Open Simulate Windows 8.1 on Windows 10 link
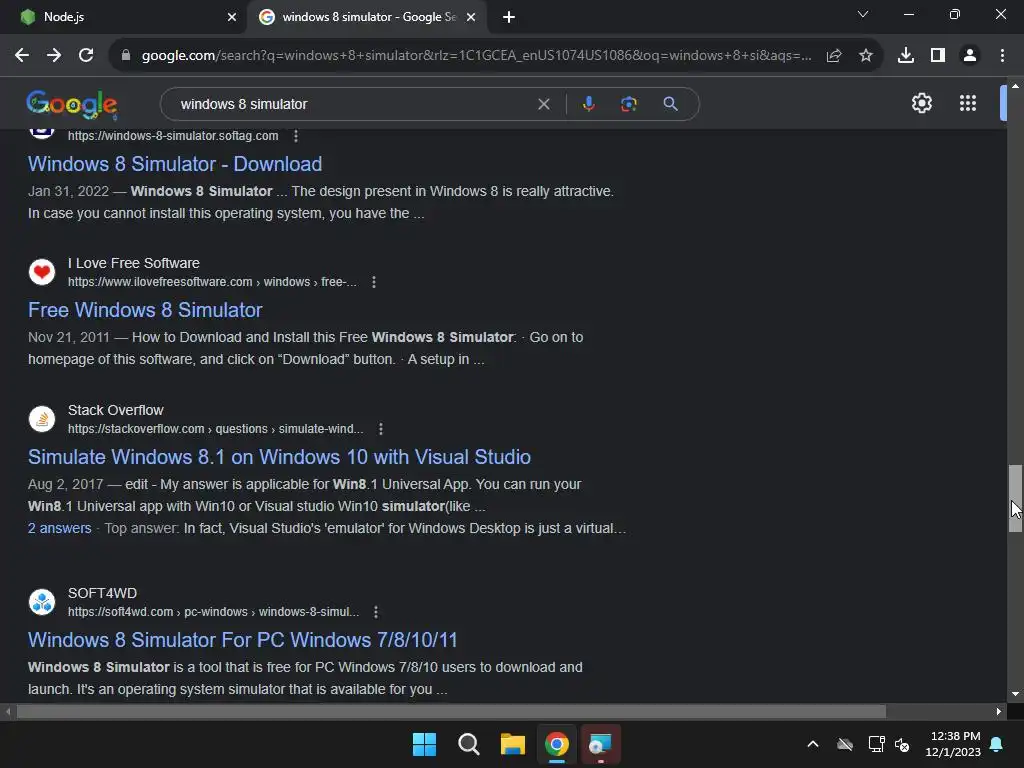This screenshot has height=768, width=1024. click(x=280, y=457)
